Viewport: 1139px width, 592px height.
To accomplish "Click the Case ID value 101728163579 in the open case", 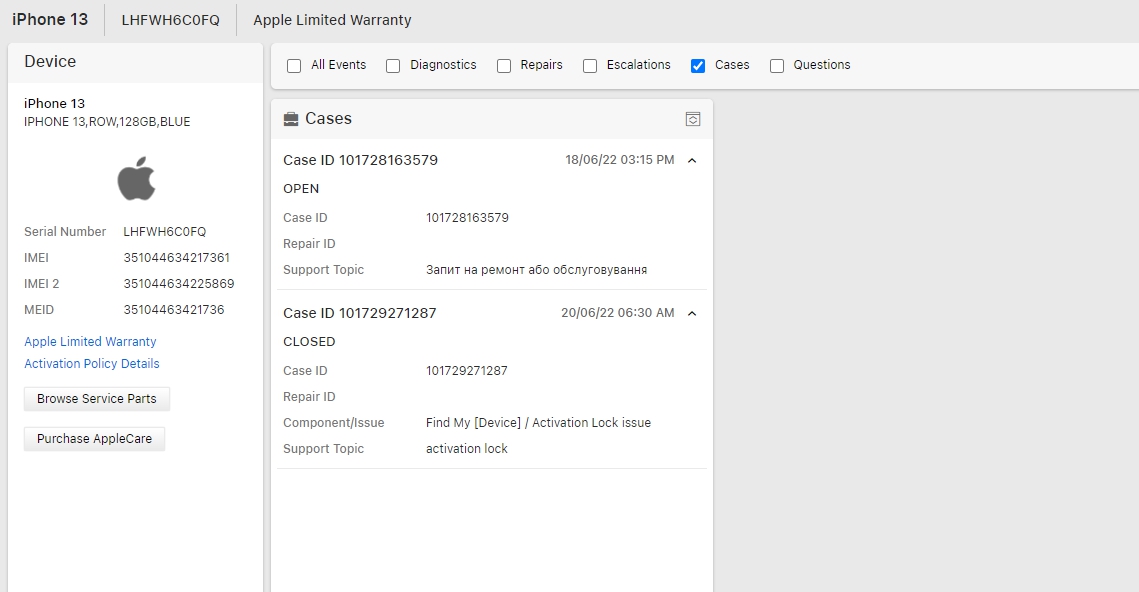I will click(467, 218).
